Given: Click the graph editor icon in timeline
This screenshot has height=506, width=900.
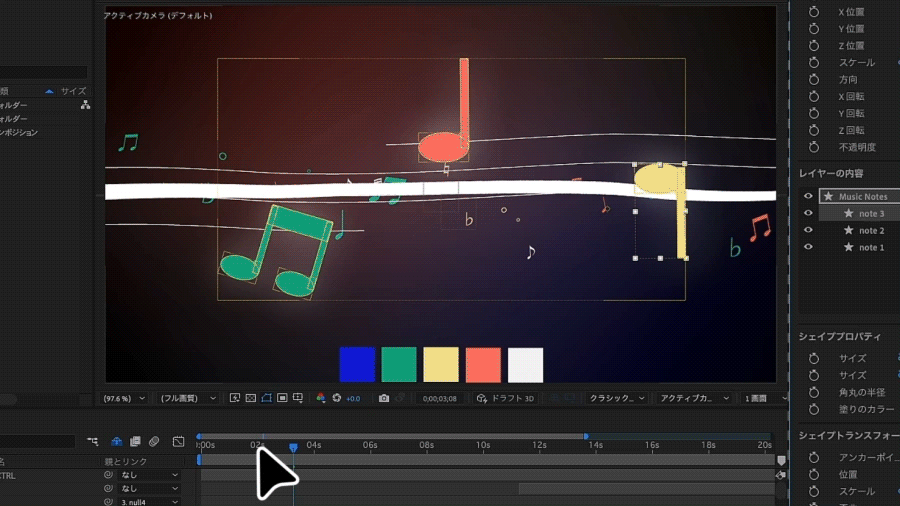Looking at the screenshot, I should tap(178, 441).
